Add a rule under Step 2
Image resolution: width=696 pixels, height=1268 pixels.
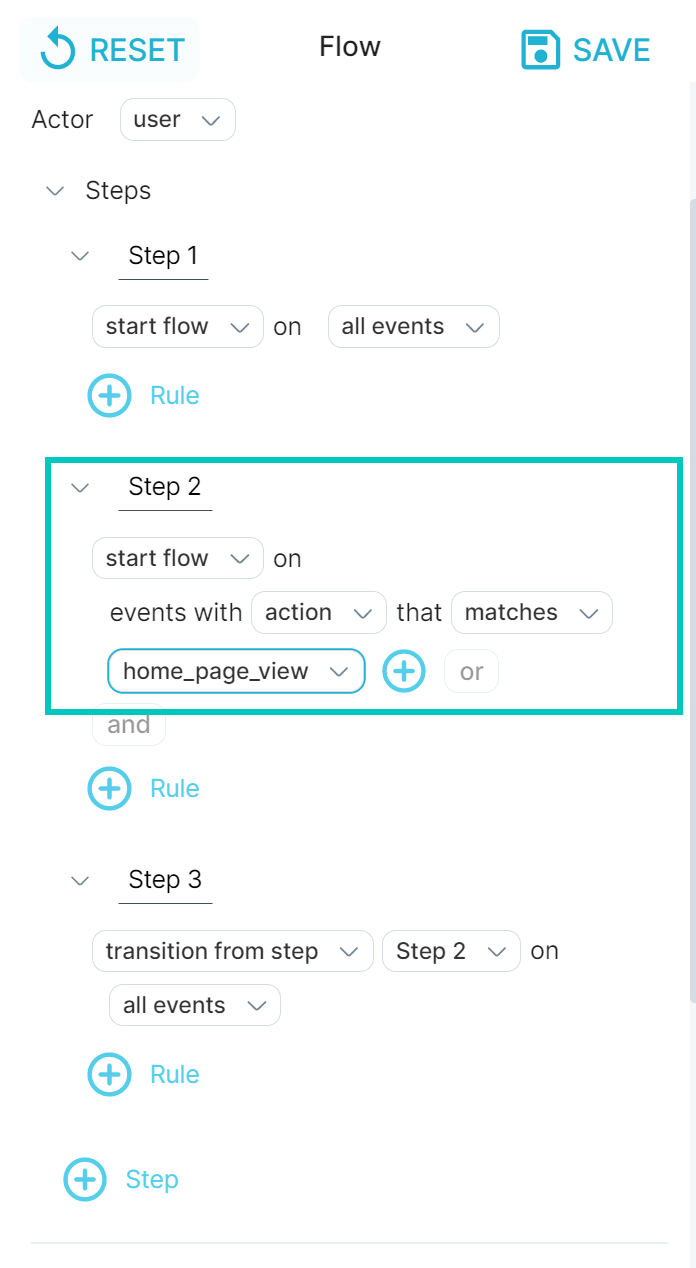[110, 789]
